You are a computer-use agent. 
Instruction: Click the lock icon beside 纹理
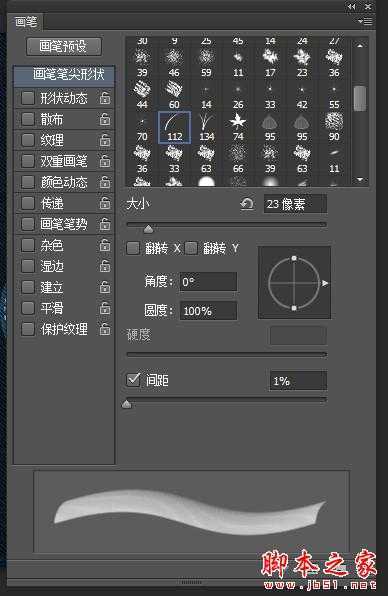tap(105, 140)
